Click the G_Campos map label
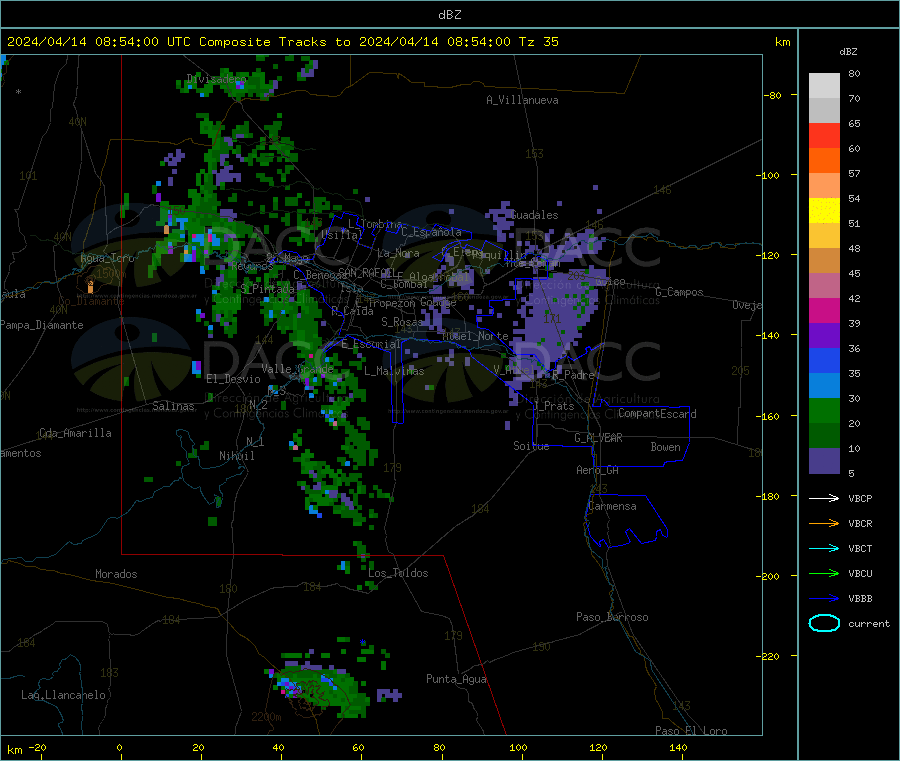The height and width of the screenshot is (761, 900). [x=679, y=292]
